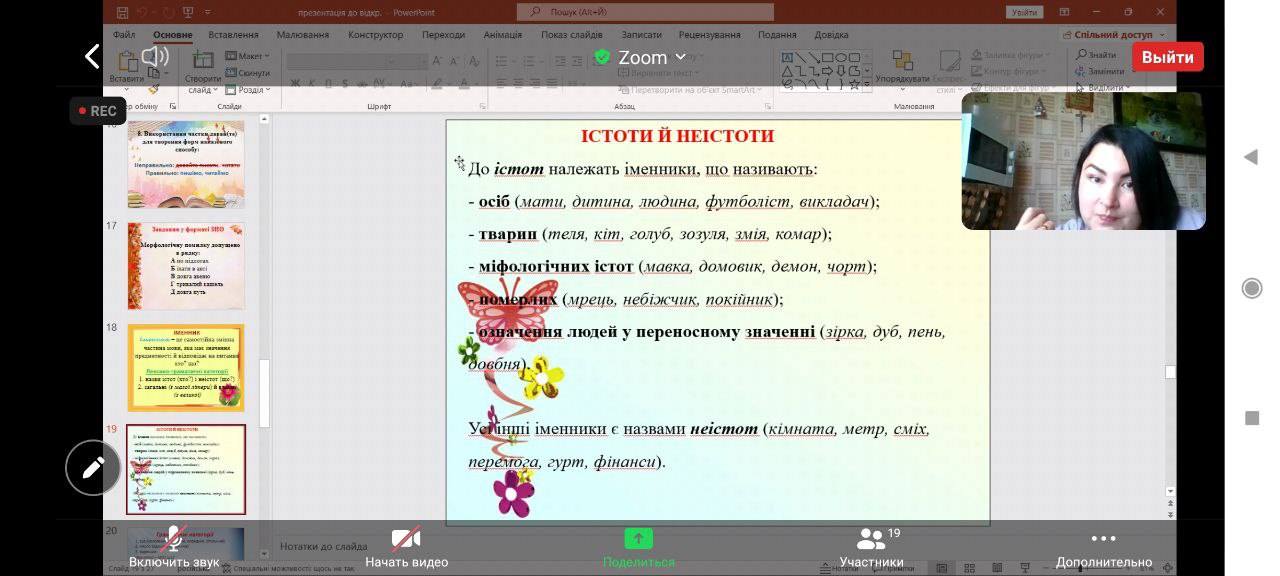Viewport: 1280px width, 576px height.
Task: Tap the presenter's video thumbnail
Action: pos(1083,161)
